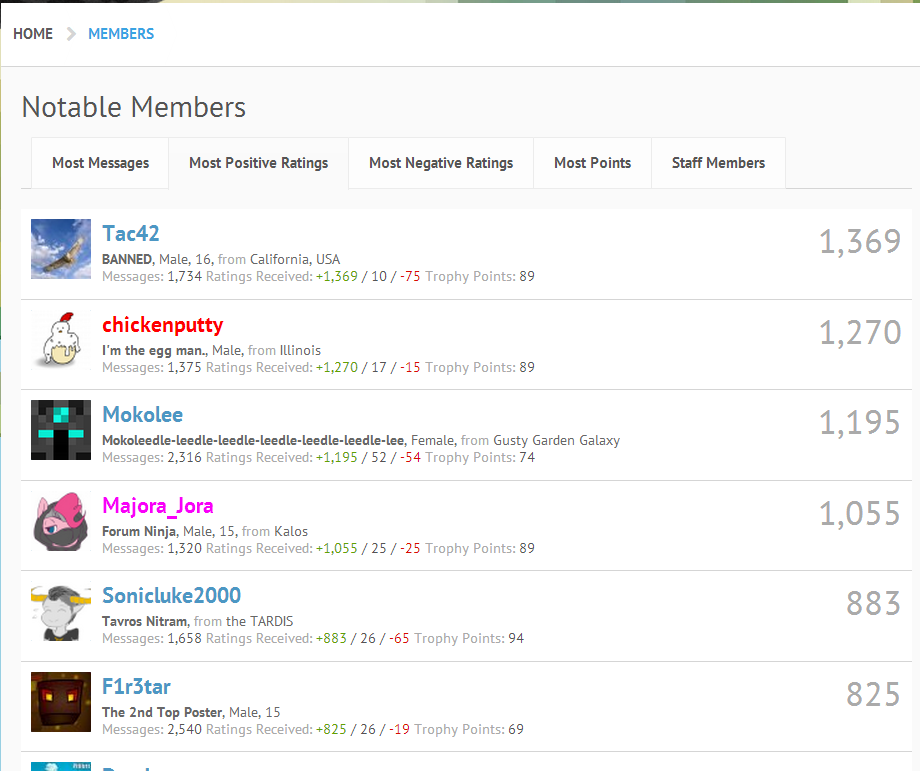Screen dimensions: 920x771
Task: Open Mokolee's pixelated creeper-style avatar
Action: 61,430
